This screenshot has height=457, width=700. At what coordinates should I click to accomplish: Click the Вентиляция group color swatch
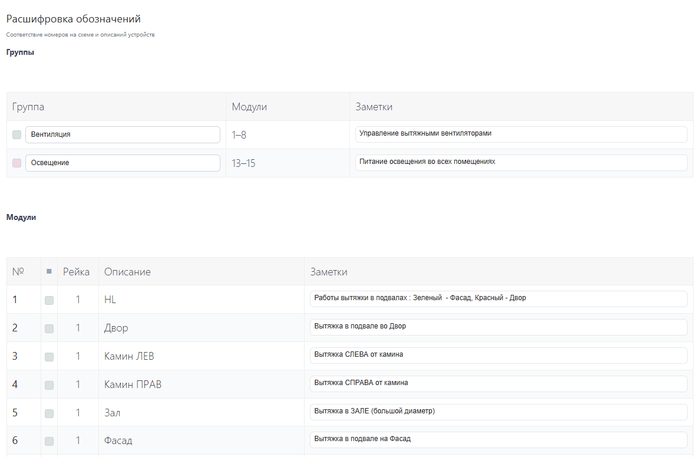pyautogui.click(x=17, y=134)
